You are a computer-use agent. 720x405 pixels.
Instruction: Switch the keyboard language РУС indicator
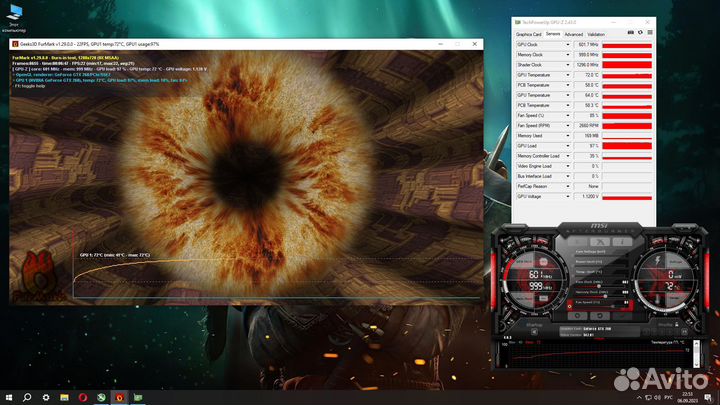click(669, 397)
